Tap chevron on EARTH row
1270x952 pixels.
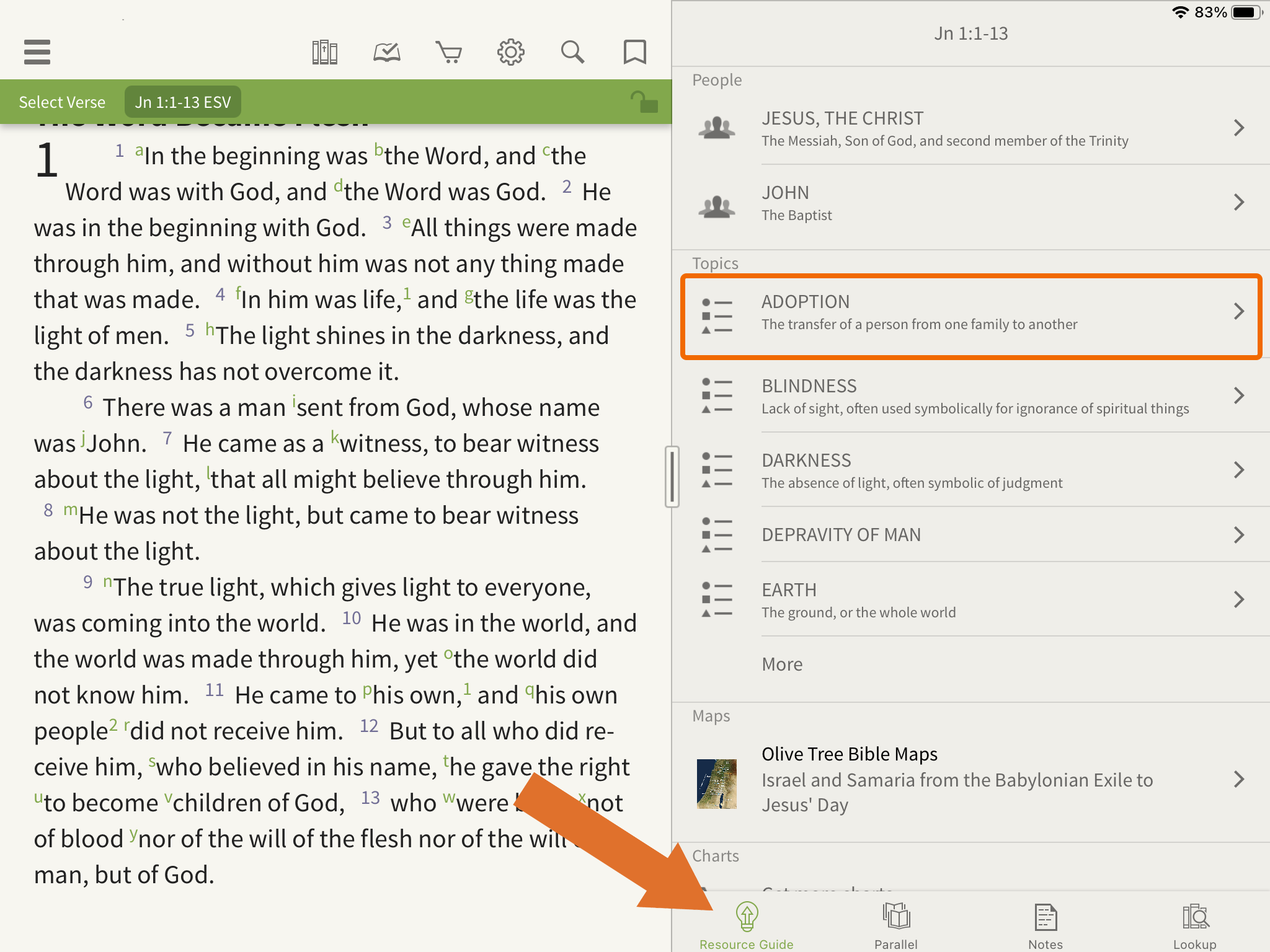click(1239, 599)
